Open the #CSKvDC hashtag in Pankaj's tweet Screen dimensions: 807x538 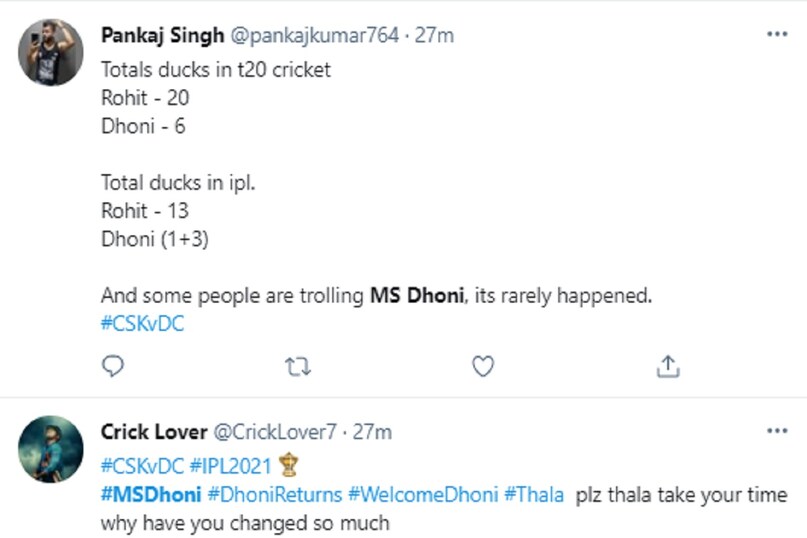pyautogui.click(x=143, y=323)
